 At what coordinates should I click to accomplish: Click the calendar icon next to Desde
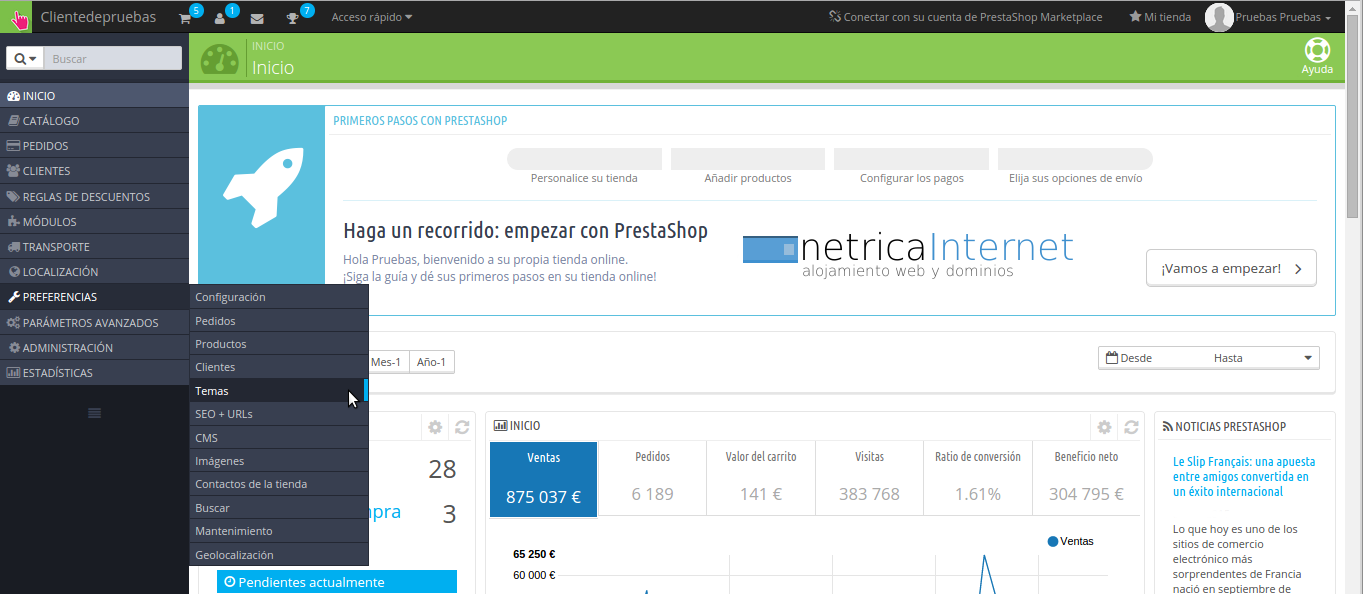(1111, 358)
